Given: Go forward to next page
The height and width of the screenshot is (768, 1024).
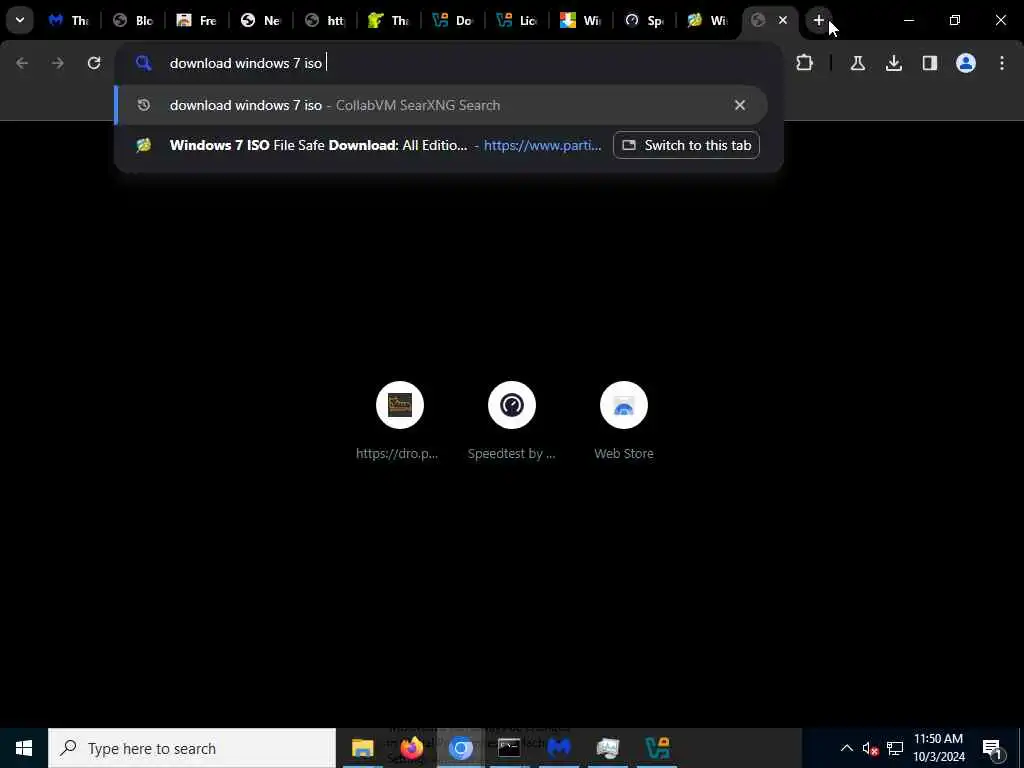Looking at the screenshot, I should [58, 63].
